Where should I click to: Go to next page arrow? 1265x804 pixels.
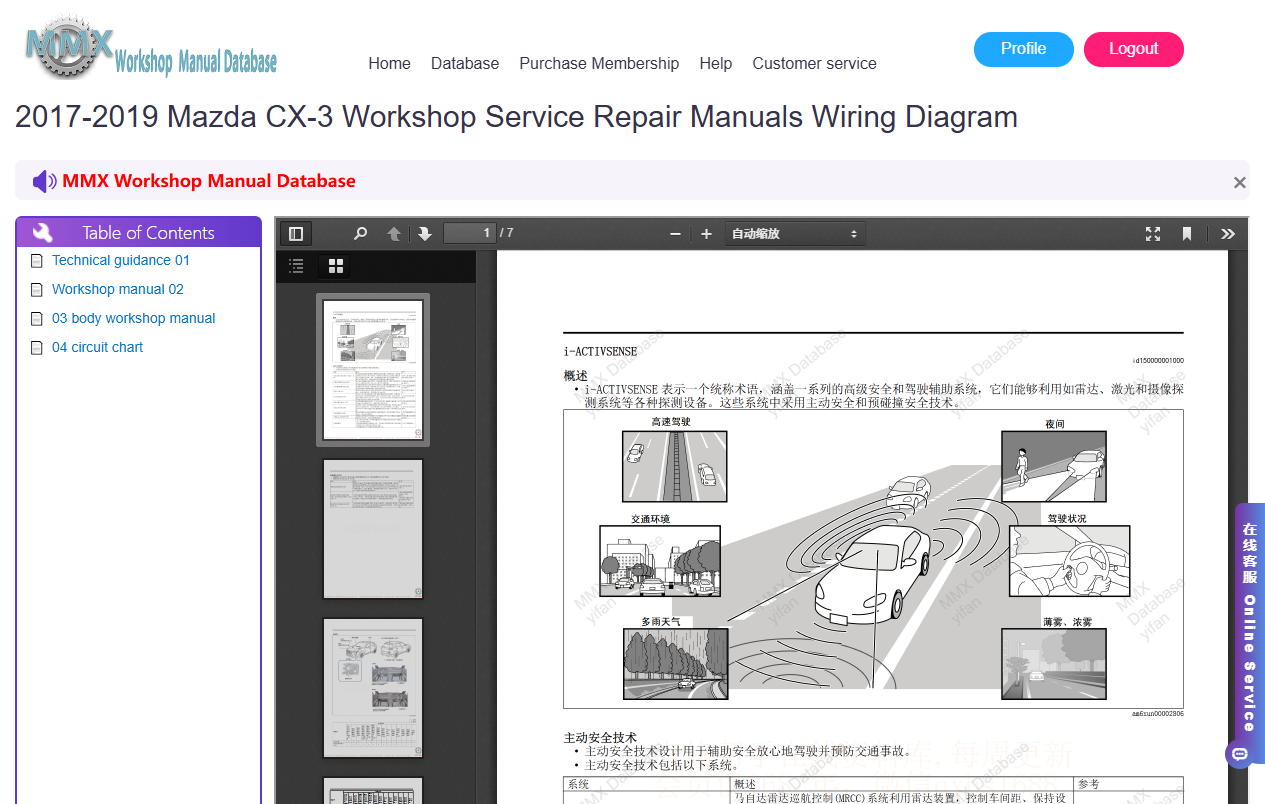click(x=424, y=234)
